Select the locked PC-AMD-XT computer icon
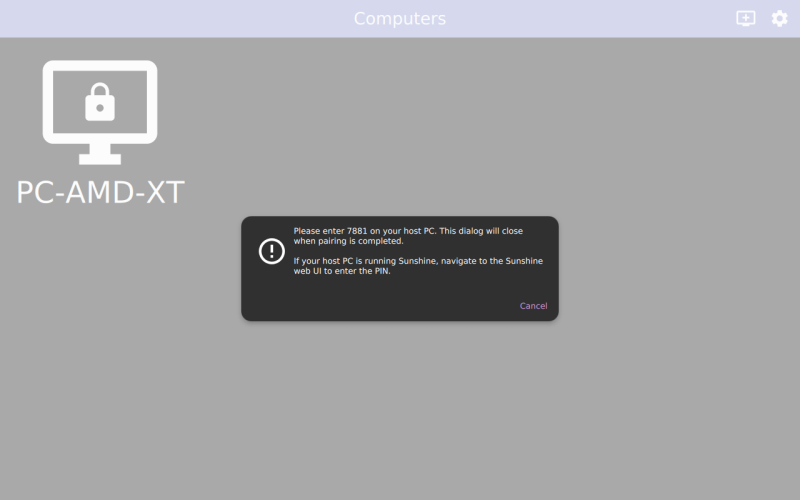 [100, 112]
